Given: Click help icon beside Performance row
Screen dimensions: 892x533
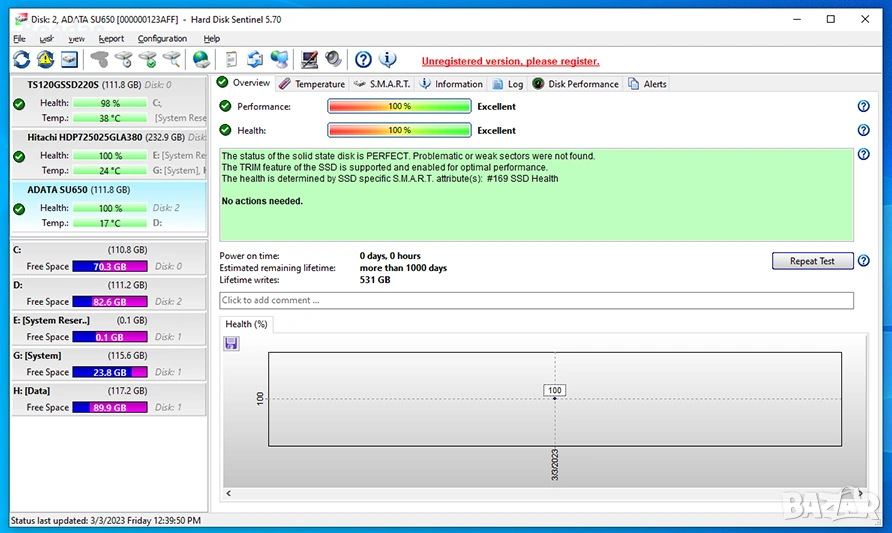Looking at the screenshot, I should [x=863, y=107].
